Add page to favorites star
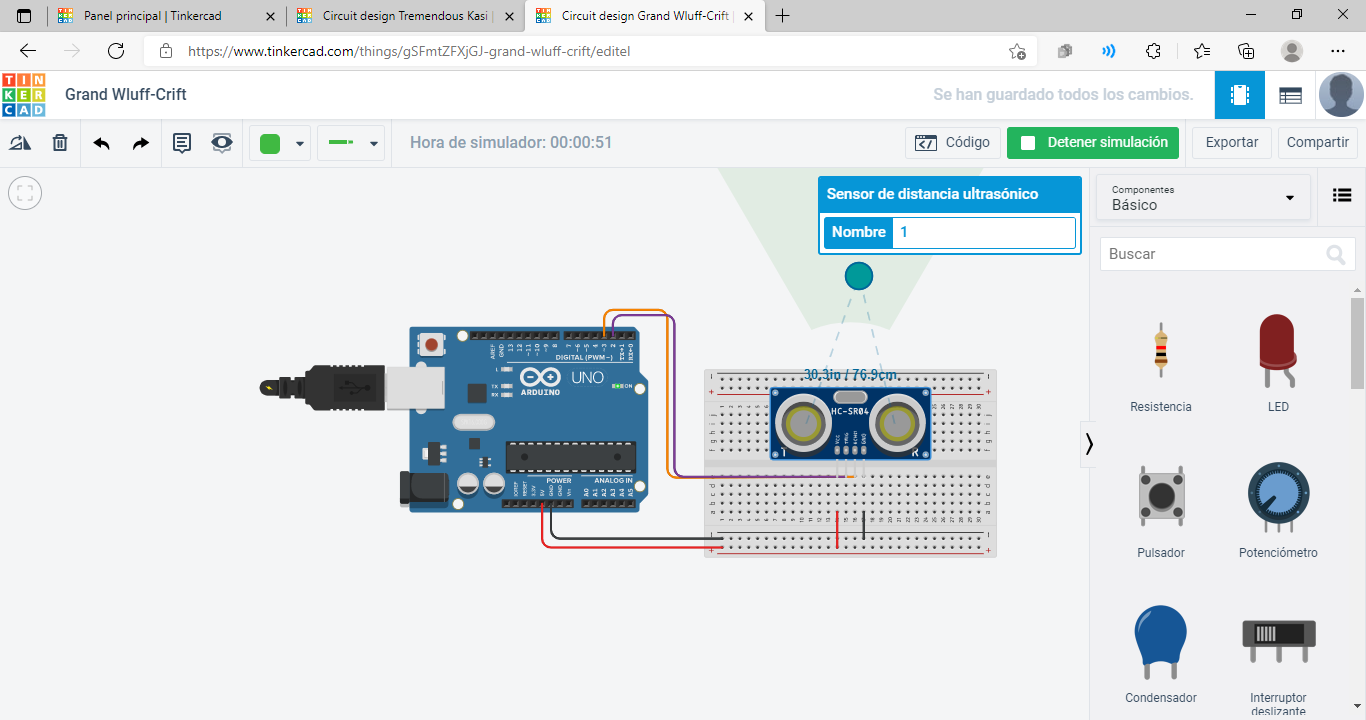The width and height of the screenshot is (1366, 720). coord(1017,51)
